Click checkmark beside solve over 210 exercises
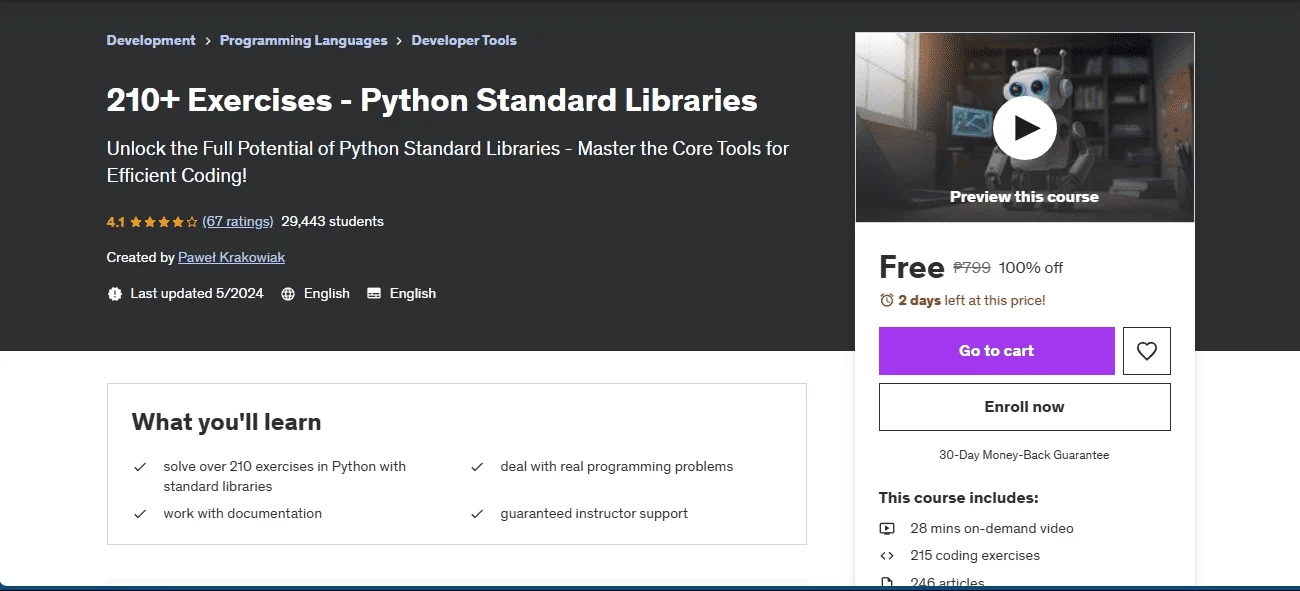Image resolution: width=1300 pixels, height=591 pixels. click(x=140, y=467)
